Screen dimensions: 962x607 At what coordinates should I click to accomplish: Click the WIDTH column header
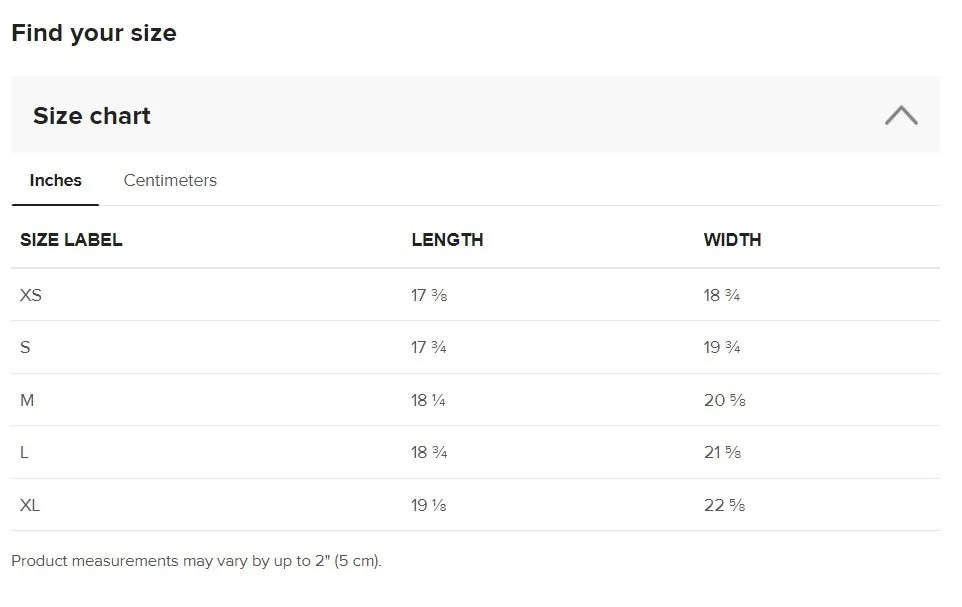(732, 239)
